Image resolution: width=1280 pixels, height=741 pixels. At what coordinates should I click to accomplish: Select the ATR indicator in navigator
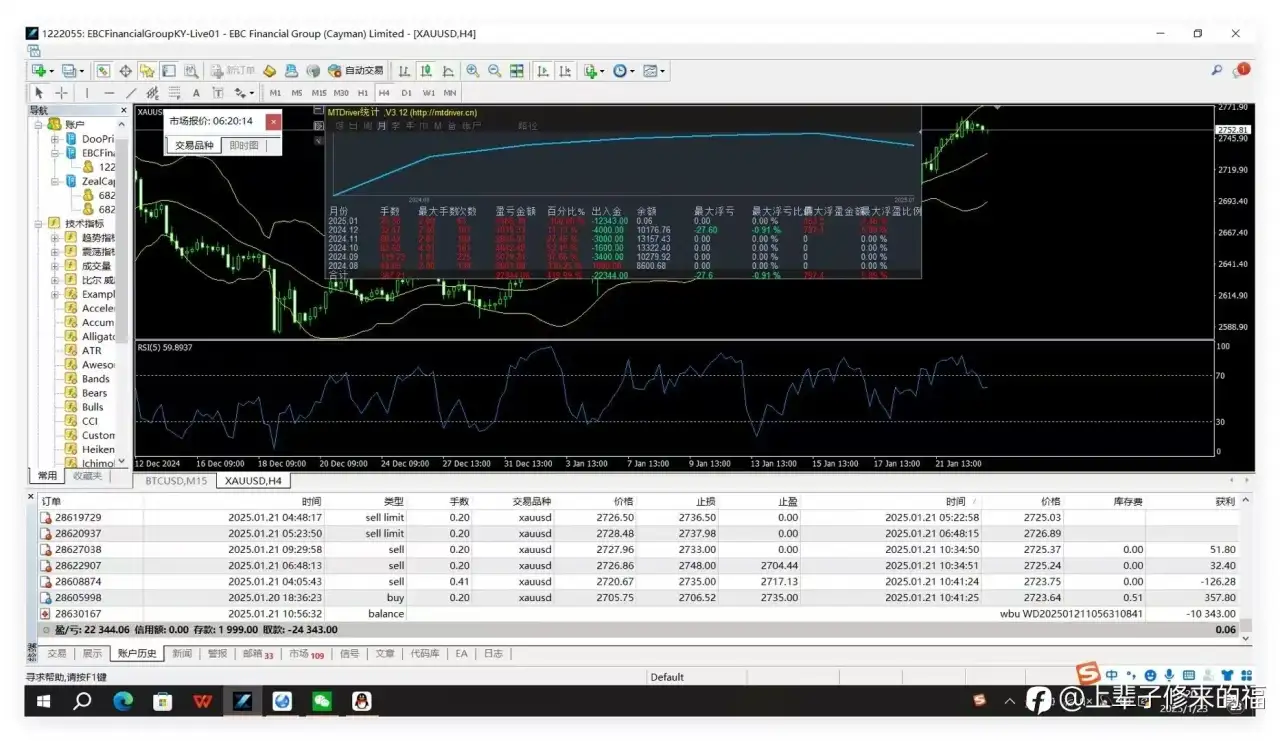(92, 351)
